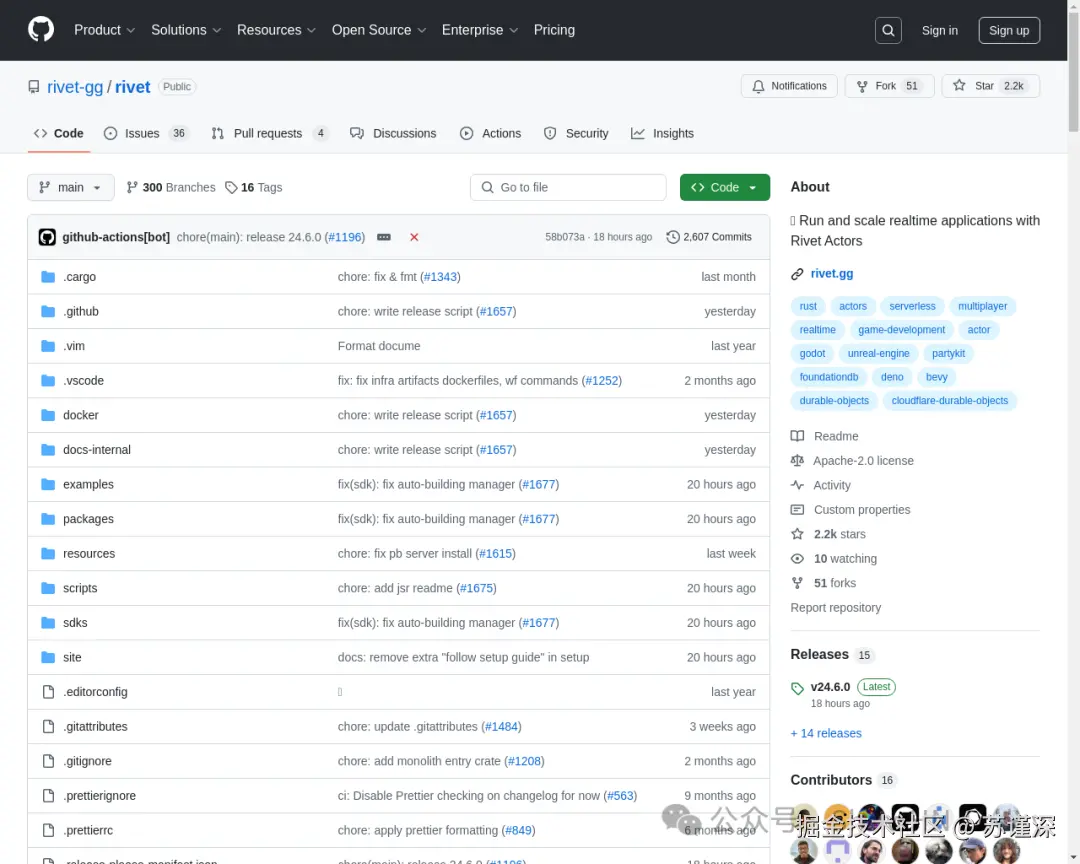Screen dimensions: 1080x864
Task: Switch to the Insights tab
Action: coord(663,134)
